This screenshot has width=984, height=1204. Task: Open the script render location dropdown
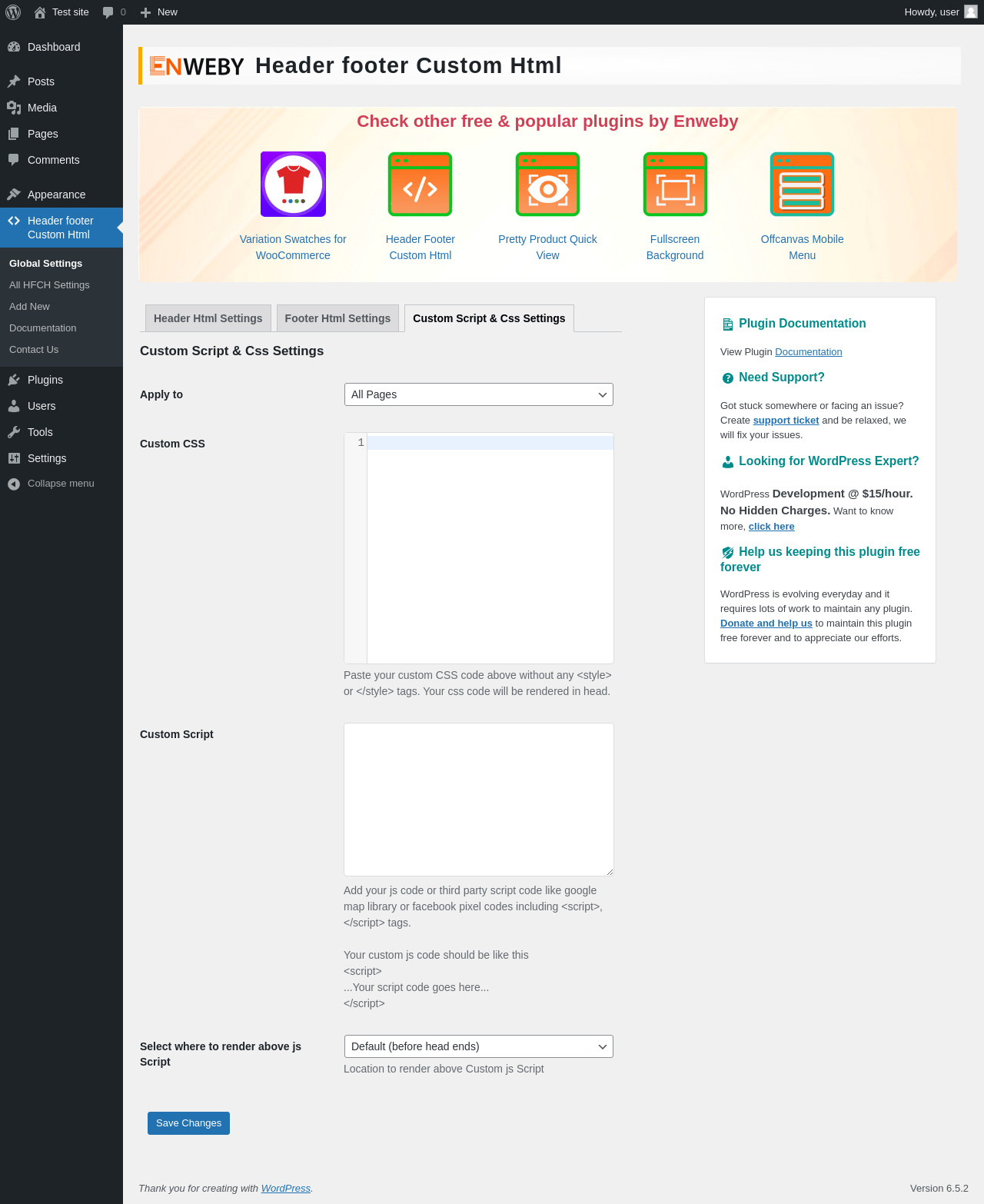[x=479, y=1046]
